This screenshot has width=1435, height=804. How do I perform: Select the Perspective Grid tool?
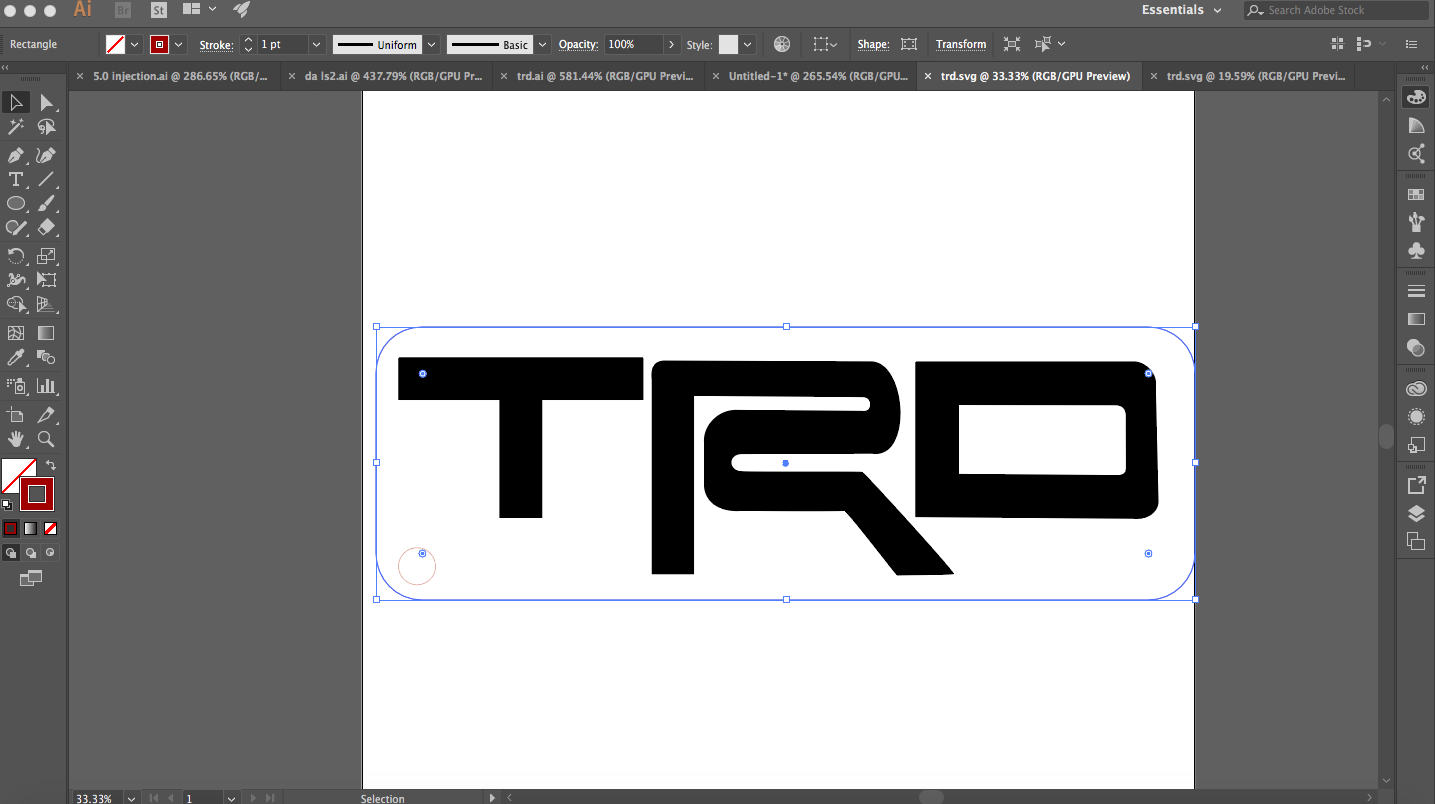[x=46, y=304]
